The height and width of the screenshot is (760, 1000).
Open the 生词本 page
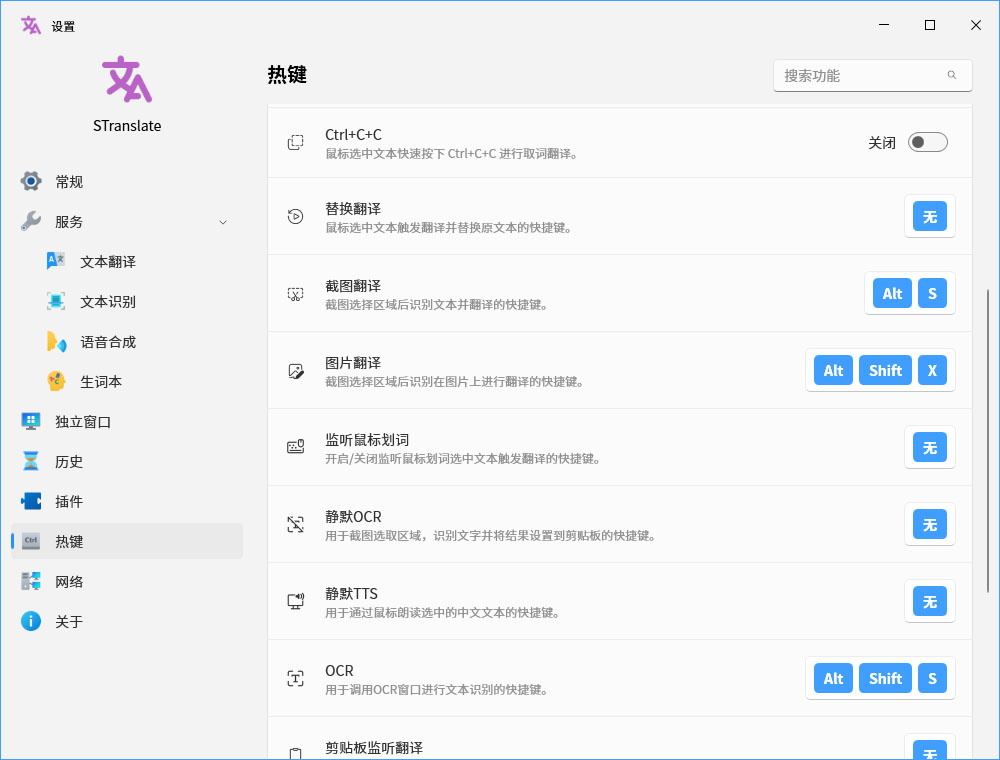127,382
